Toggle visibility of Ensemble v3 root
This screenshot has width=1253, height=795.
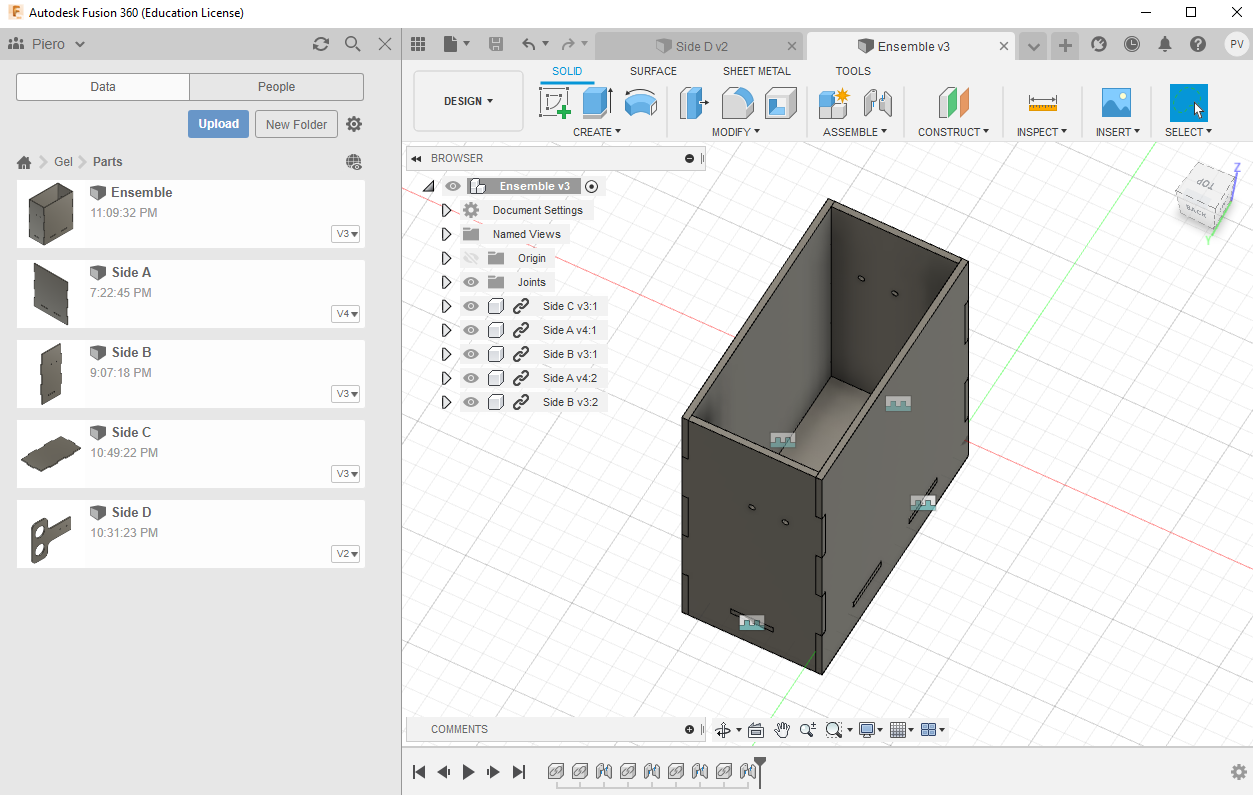(x=453, y=186)
